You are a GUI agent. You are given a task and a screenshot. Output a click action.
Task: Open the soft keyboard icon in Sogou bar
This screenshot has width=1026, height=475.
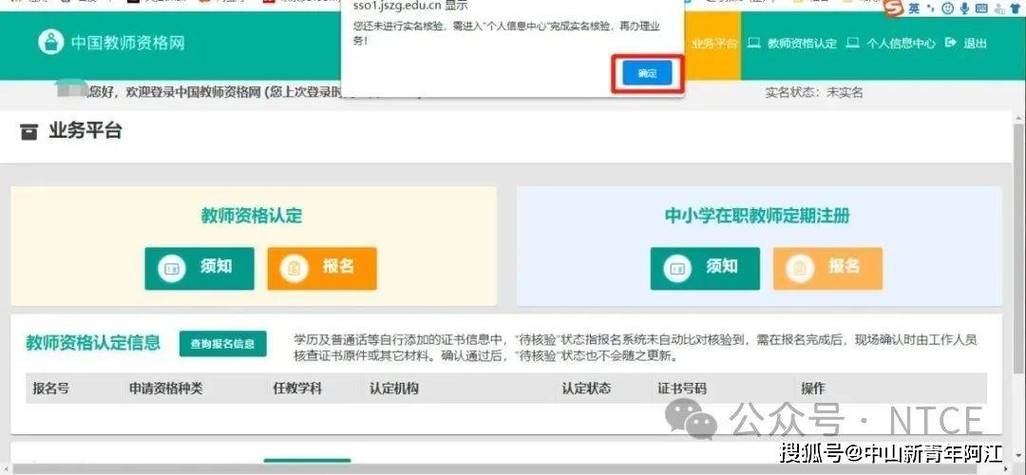[982, 9]
